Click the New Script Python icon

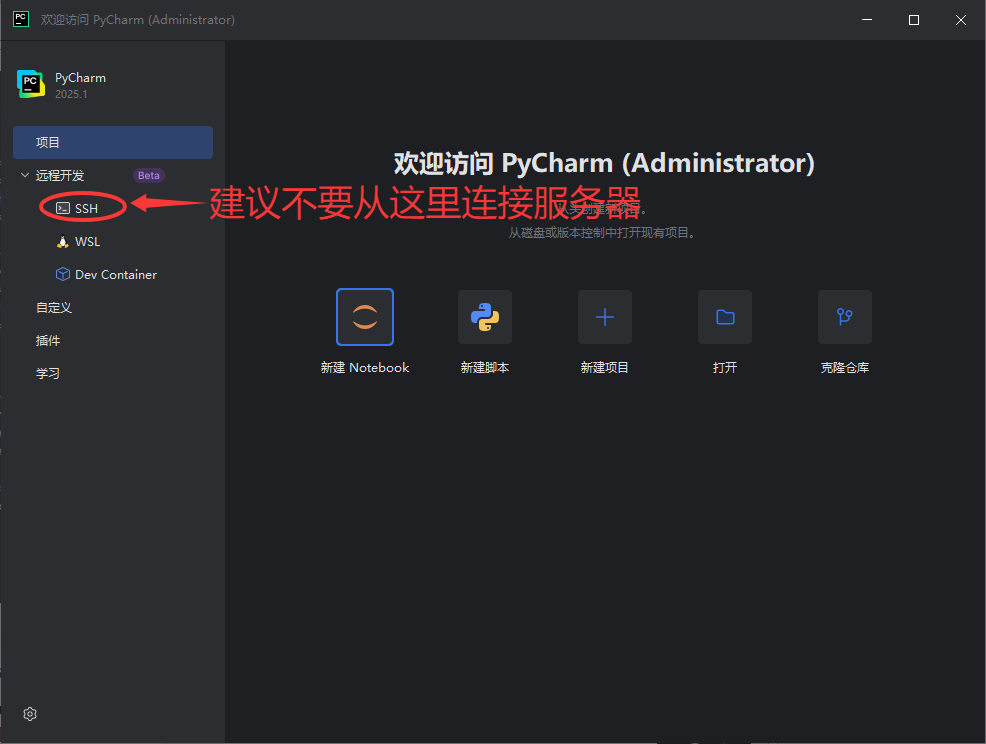click(485, 317)
